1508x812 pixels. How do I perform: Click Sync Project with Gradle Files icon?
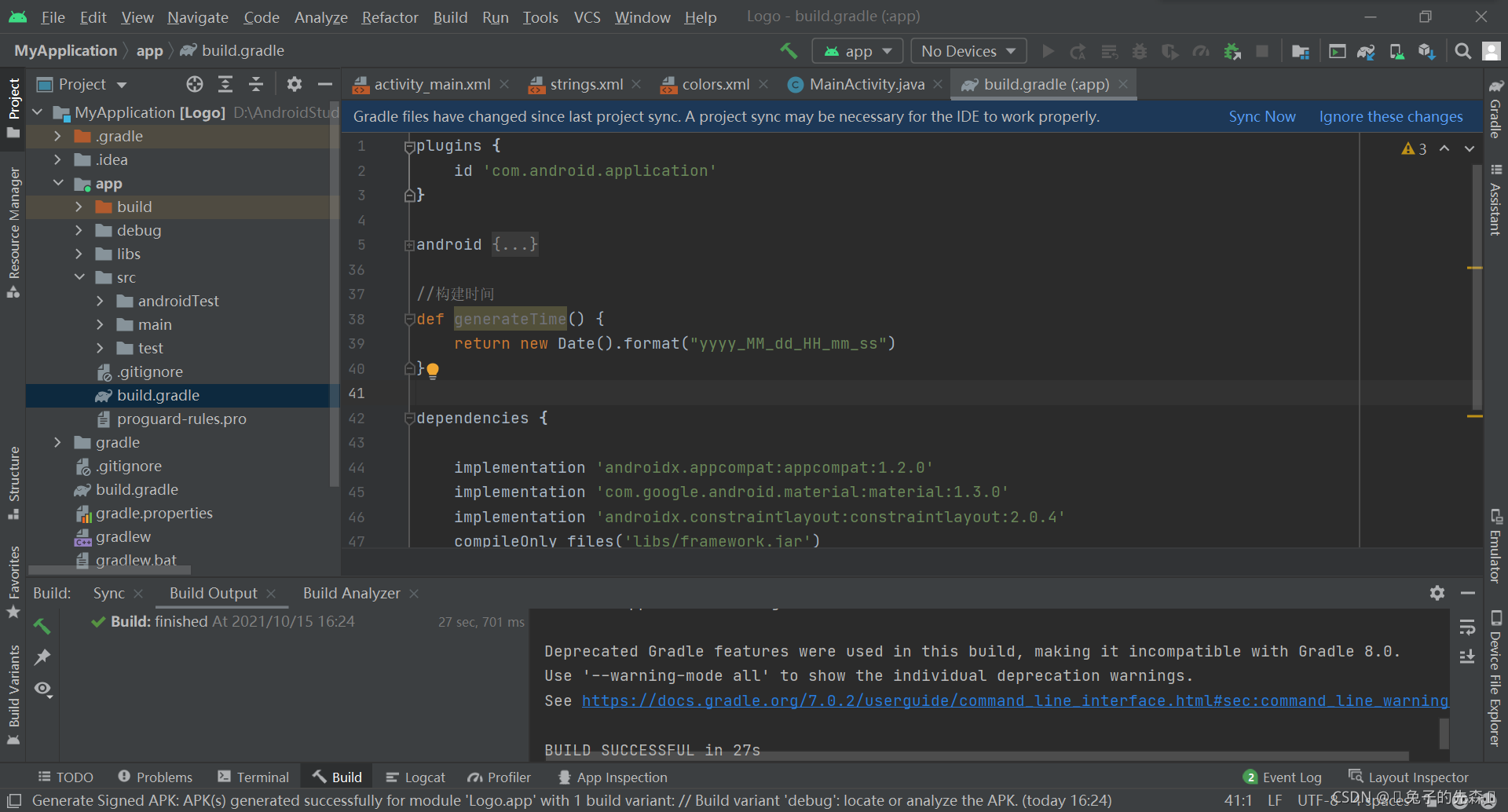[x=1366, y=51]
